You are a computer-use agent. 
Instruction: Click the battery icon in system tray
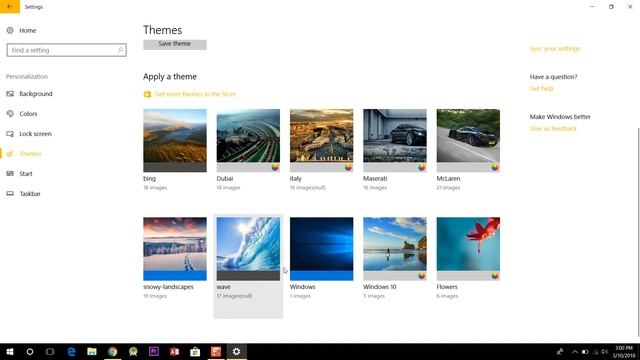click(x=585, y=352)
